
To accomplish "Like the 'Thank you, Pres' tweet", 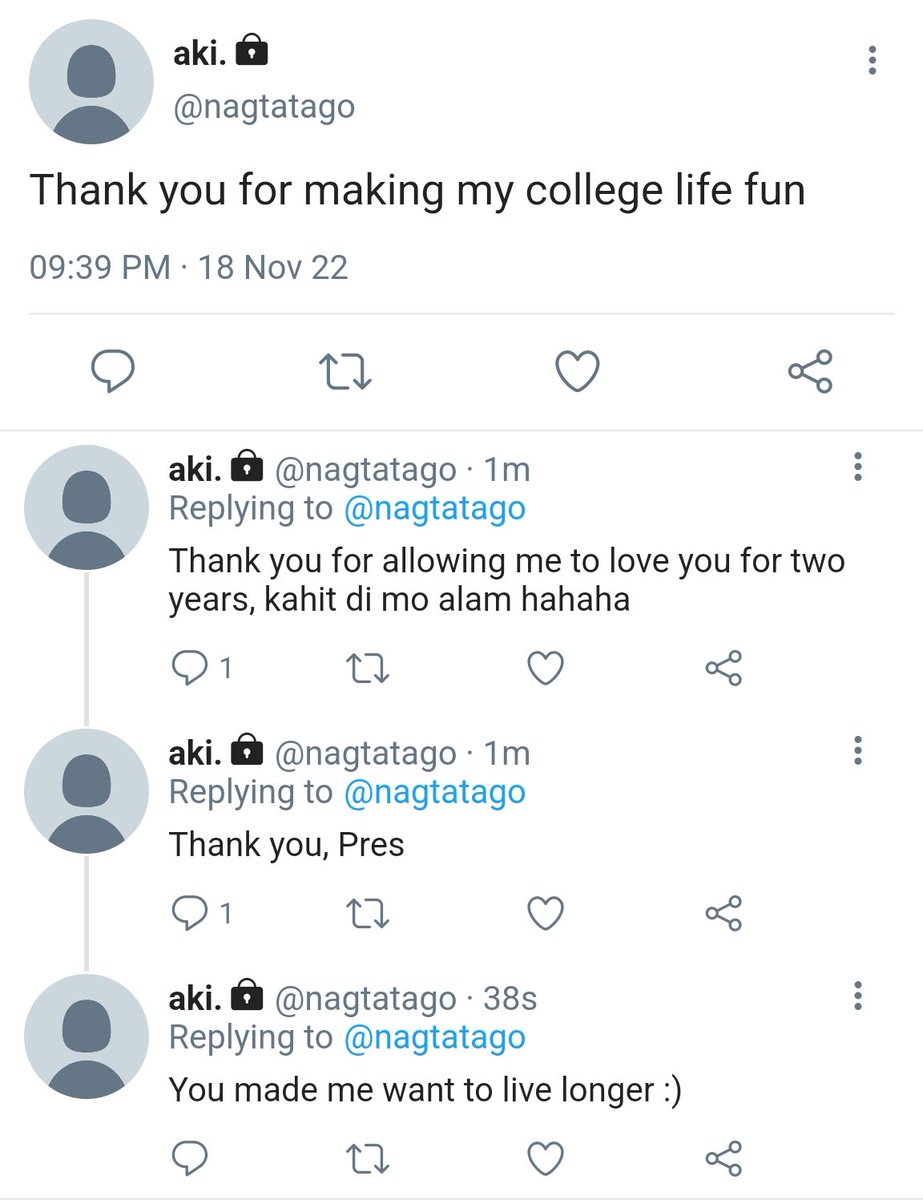I will click(x=545, y=913).
